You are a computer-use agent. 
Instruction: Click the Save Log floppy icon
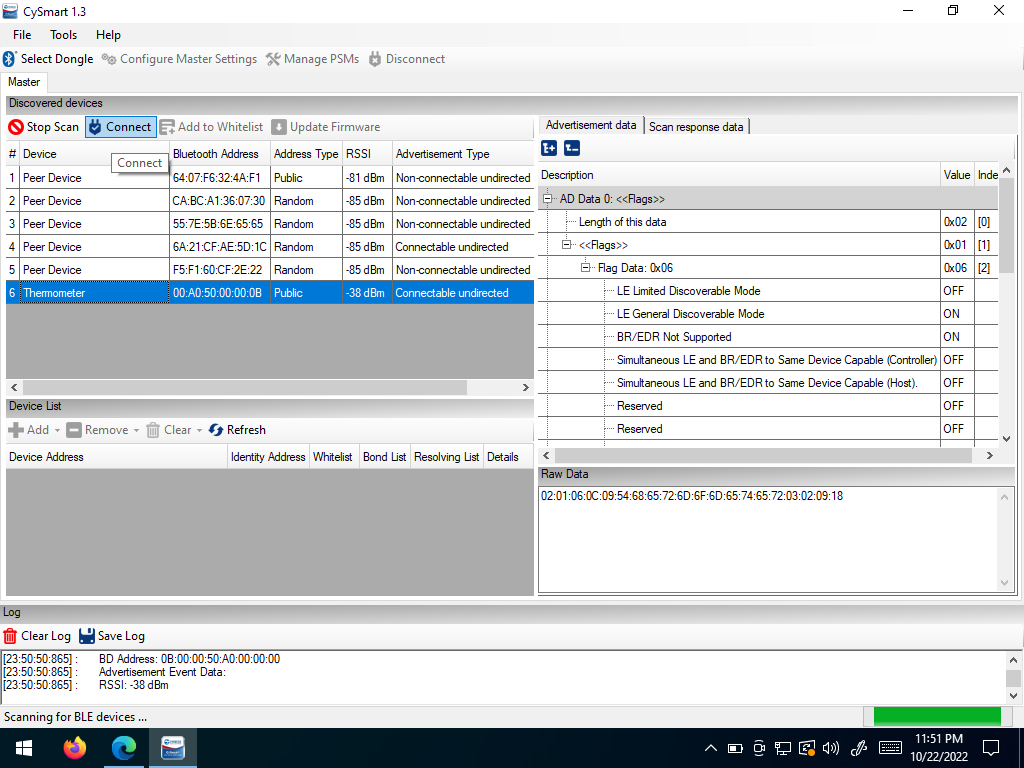(87, 636)
